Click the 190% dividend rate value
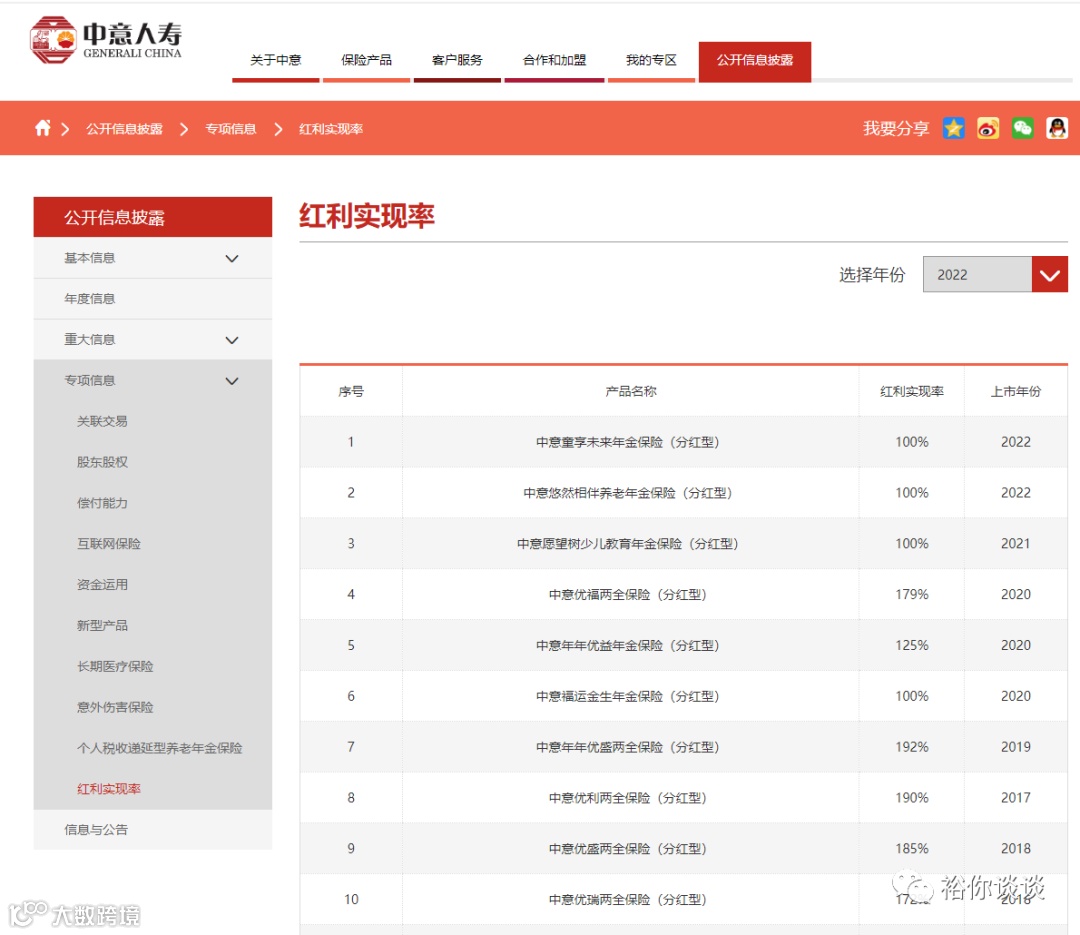The image size is (1080, 935). pyautogui.click(x=911, y=798)
